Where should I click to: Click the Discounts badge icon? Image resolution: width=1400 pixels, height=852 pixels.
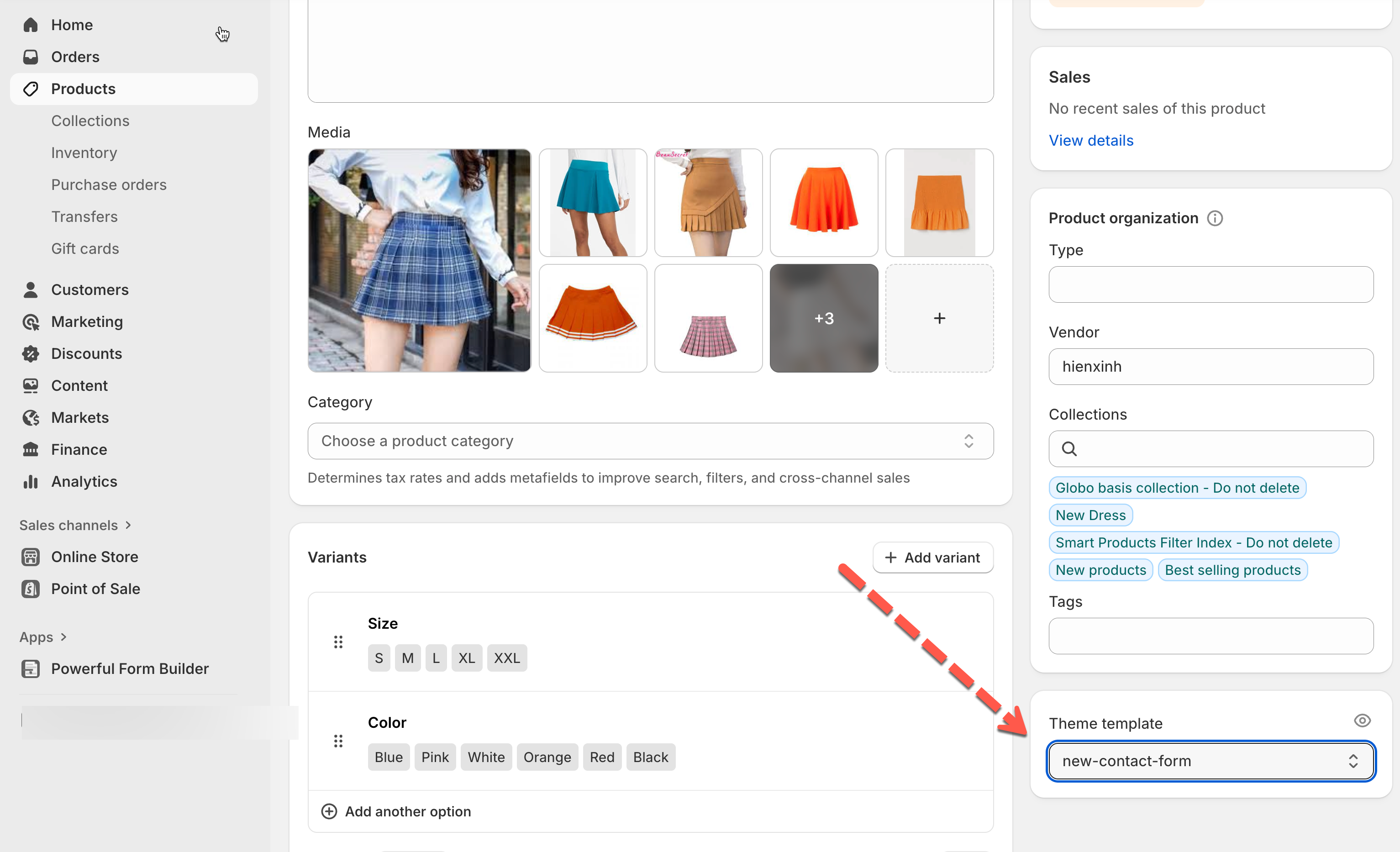coord(31,353)
